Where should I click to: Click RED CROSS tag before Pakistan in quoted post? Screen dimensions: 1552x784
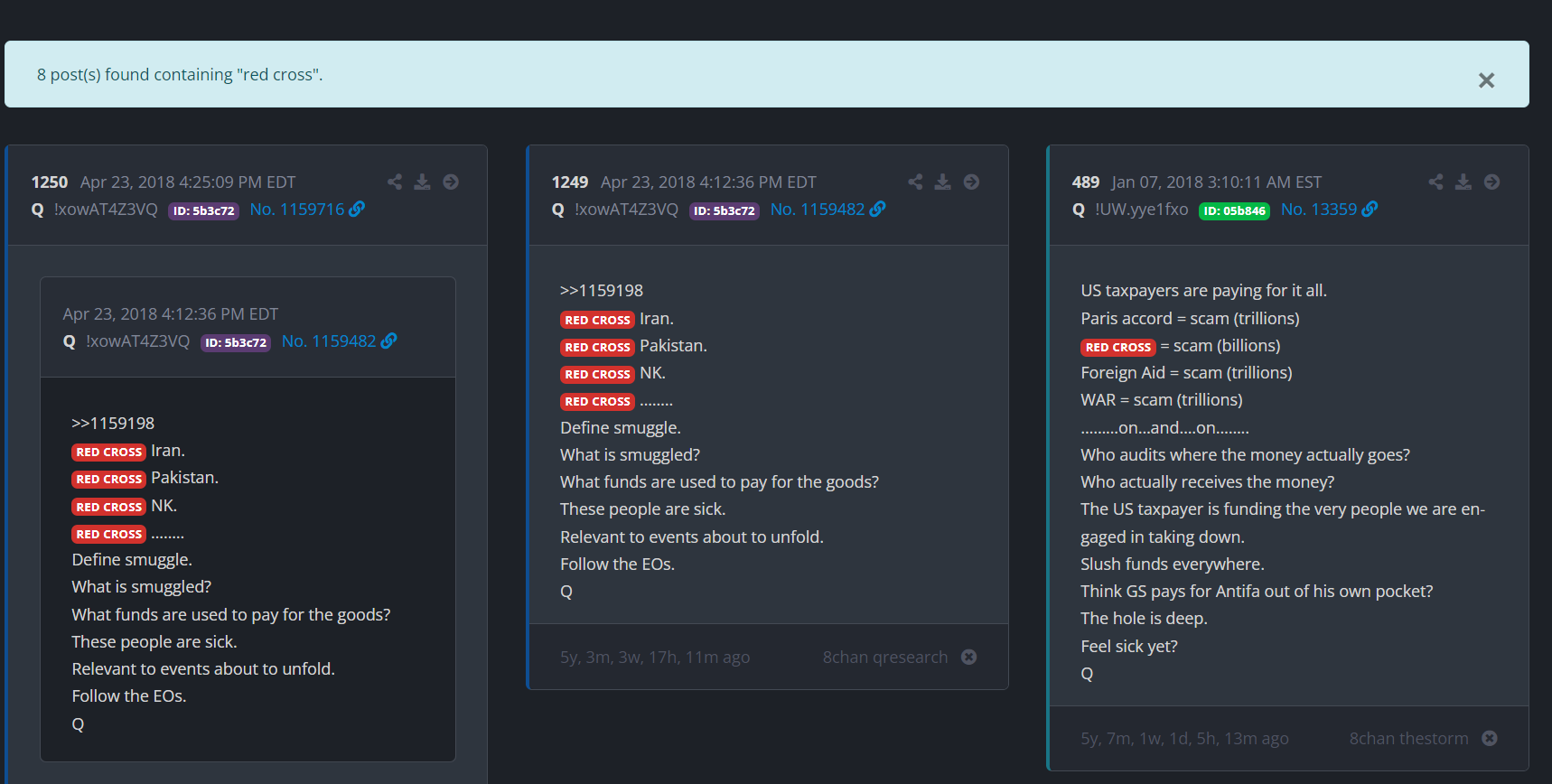coord(108,479)
